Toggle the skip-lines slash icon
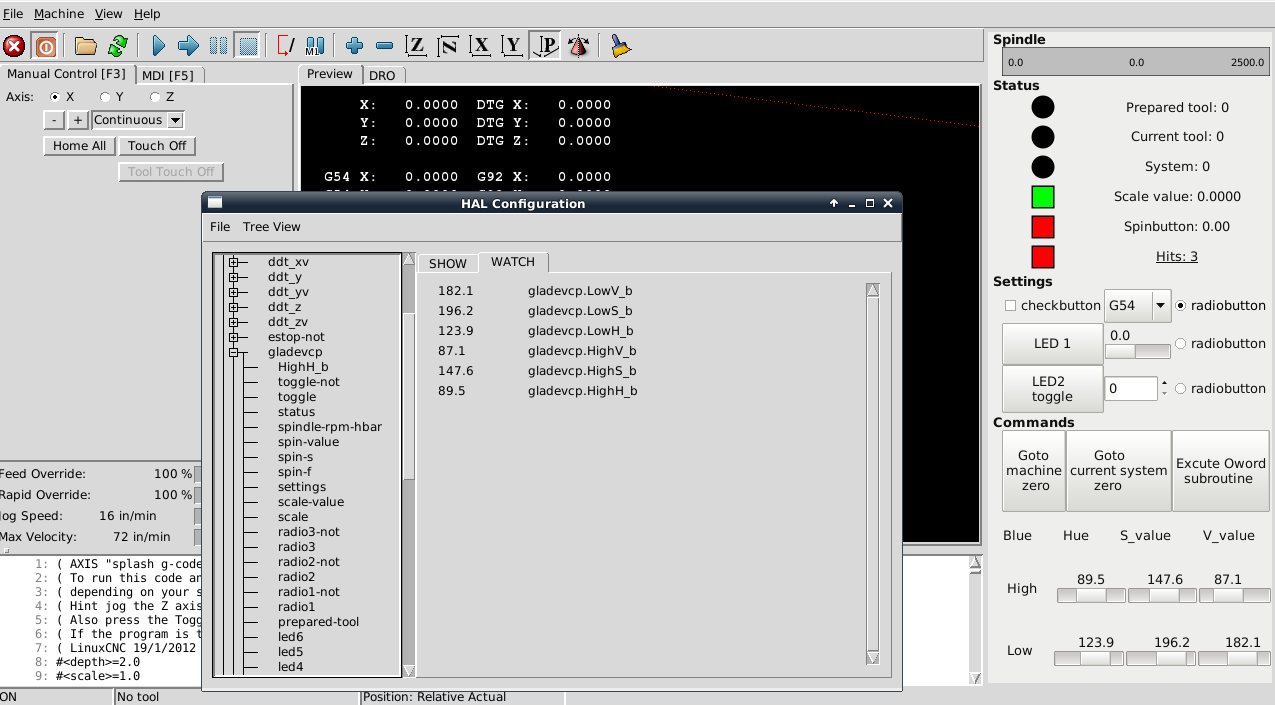Image resolution: width=1275 pixels, height=705 pixels. pos(285,46)
